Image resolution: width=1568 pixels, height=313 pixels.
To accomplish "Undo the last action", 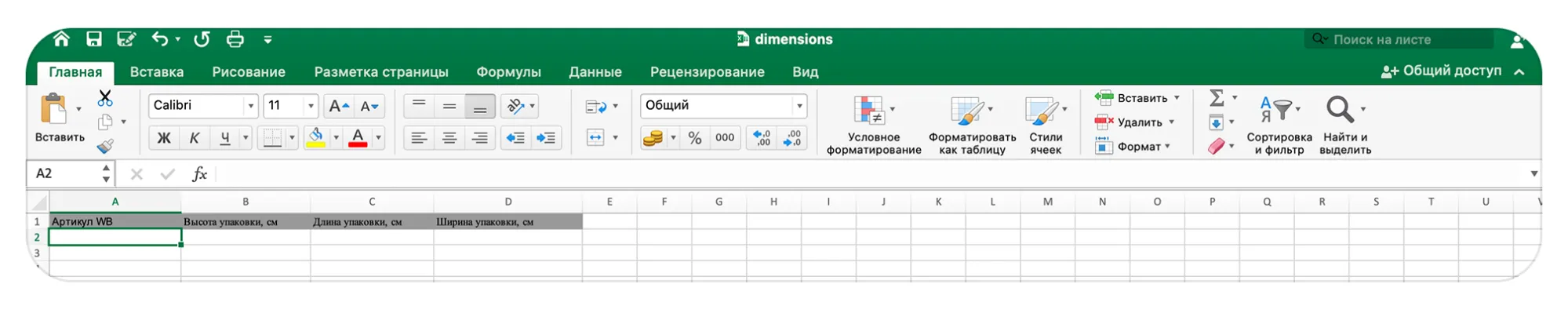I will tap(160, 39).
